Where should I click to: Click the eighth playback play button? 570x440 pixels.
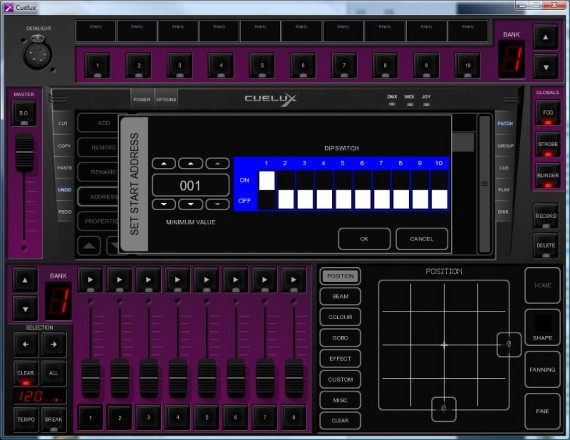pos(293,280)
